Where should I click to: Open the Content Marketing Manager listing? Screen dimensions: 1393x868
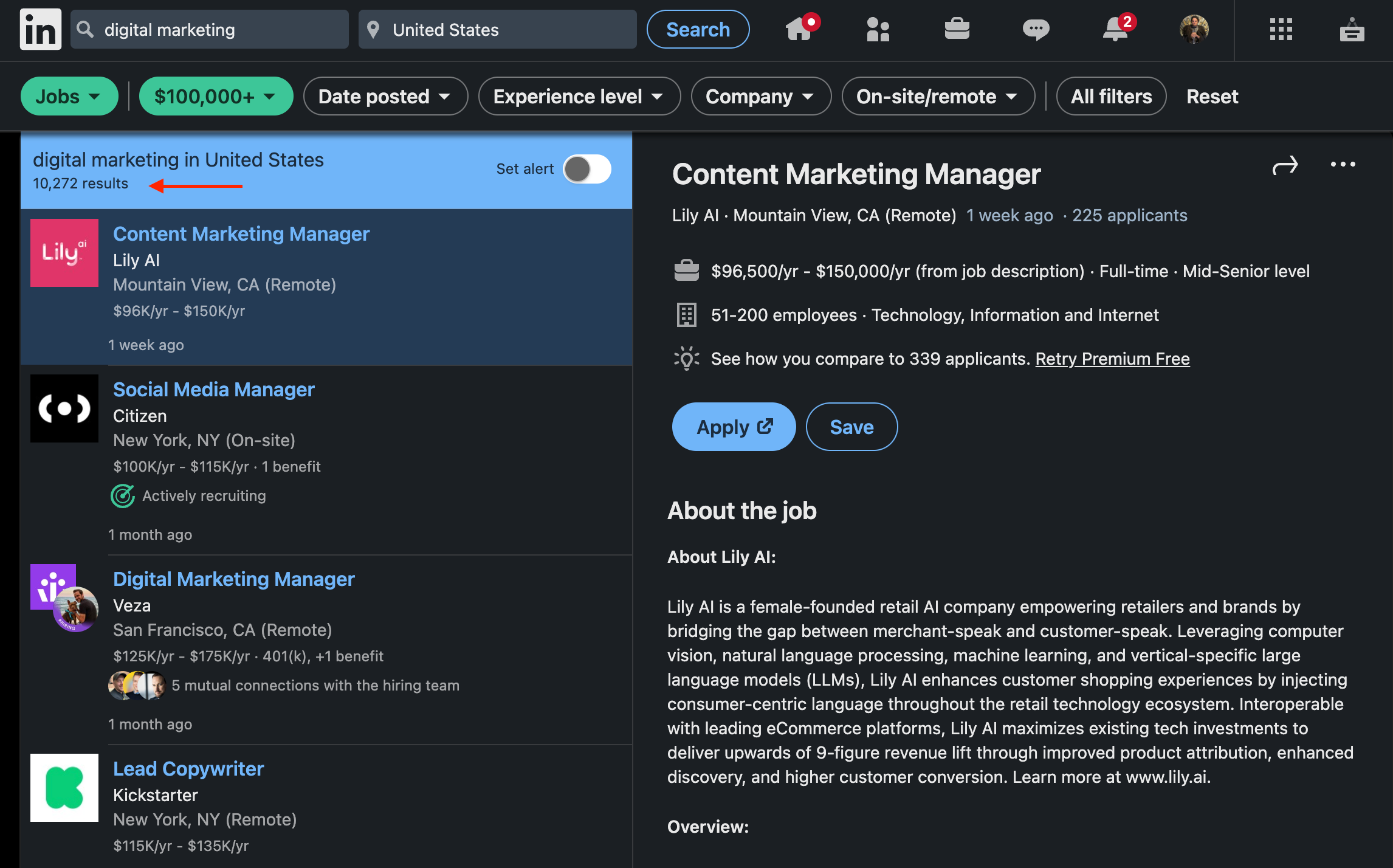(x=241, y=233)
